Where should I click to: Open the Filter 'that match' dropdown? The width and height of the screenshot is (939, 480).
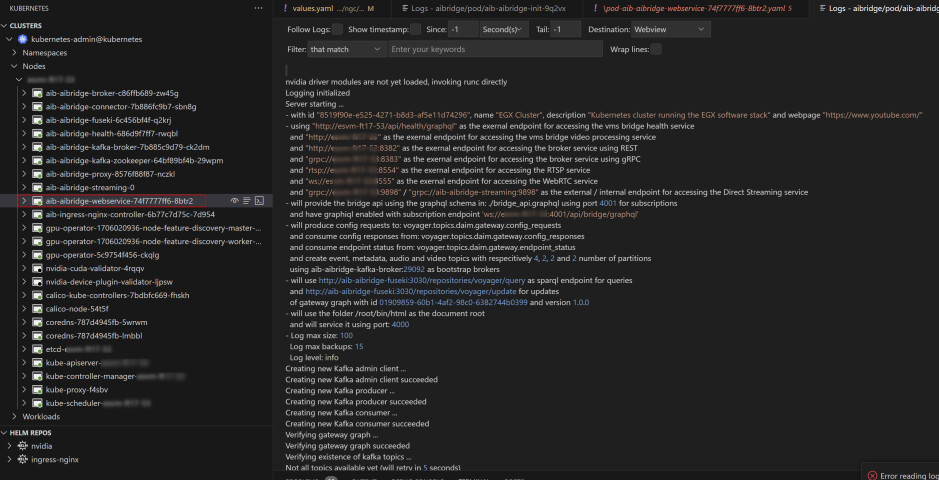pos(346,49)
